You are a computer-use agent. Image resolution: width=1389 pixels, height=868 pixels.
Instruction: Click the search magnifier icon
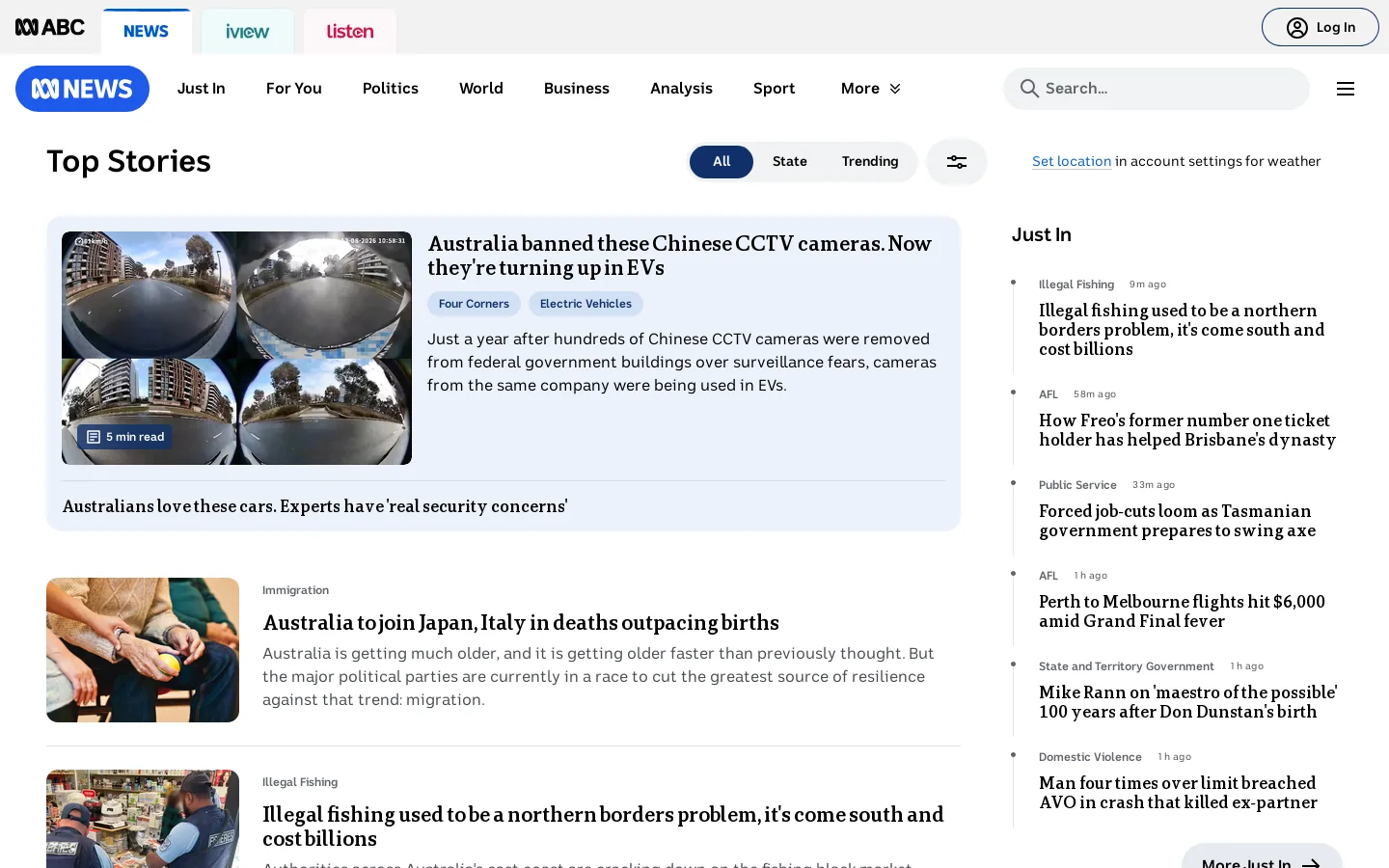tap(1029, 89)
